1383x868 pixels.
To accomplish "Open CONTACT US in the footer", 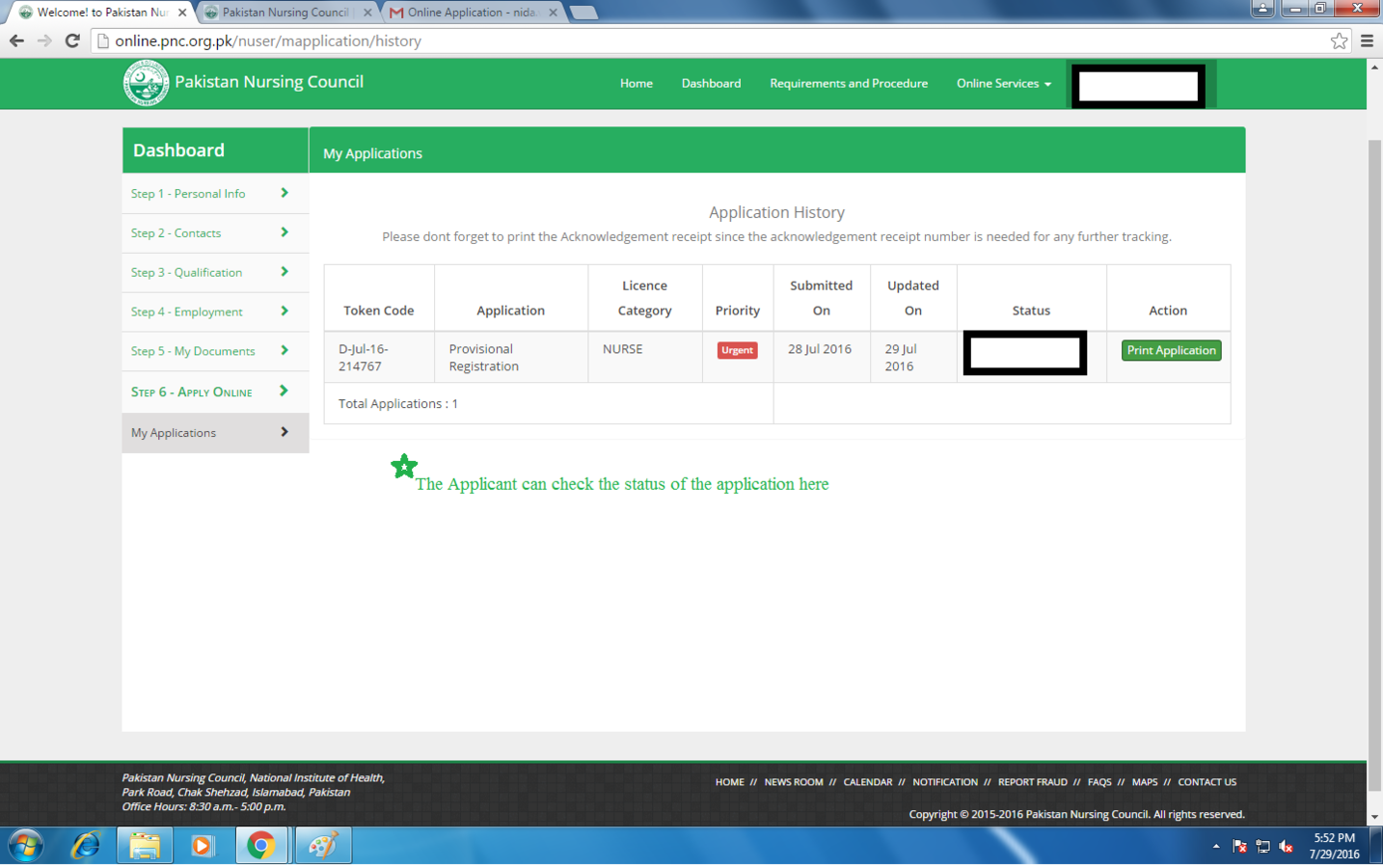I will (1207, 782).
